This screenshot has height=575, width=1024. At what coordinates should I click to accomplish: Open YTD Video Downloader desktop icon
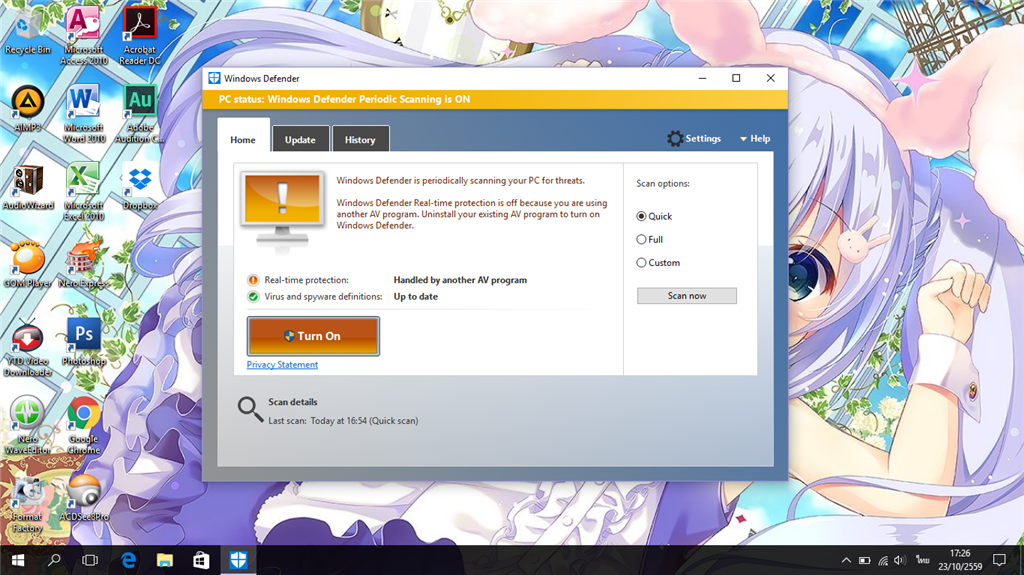[x=27, y=348]
